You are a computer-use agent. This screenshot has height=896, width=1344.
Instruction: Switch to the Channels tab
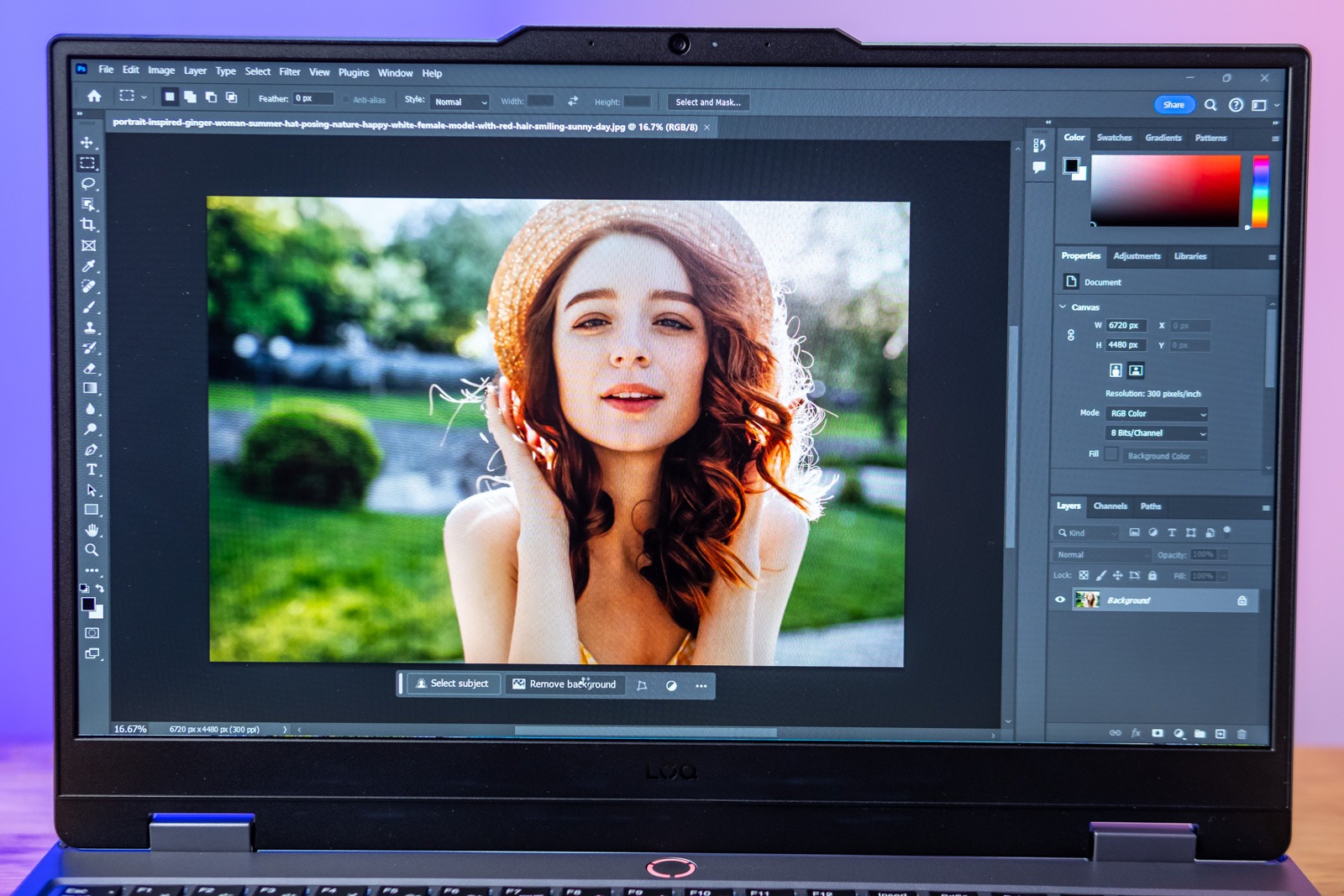1110,506
